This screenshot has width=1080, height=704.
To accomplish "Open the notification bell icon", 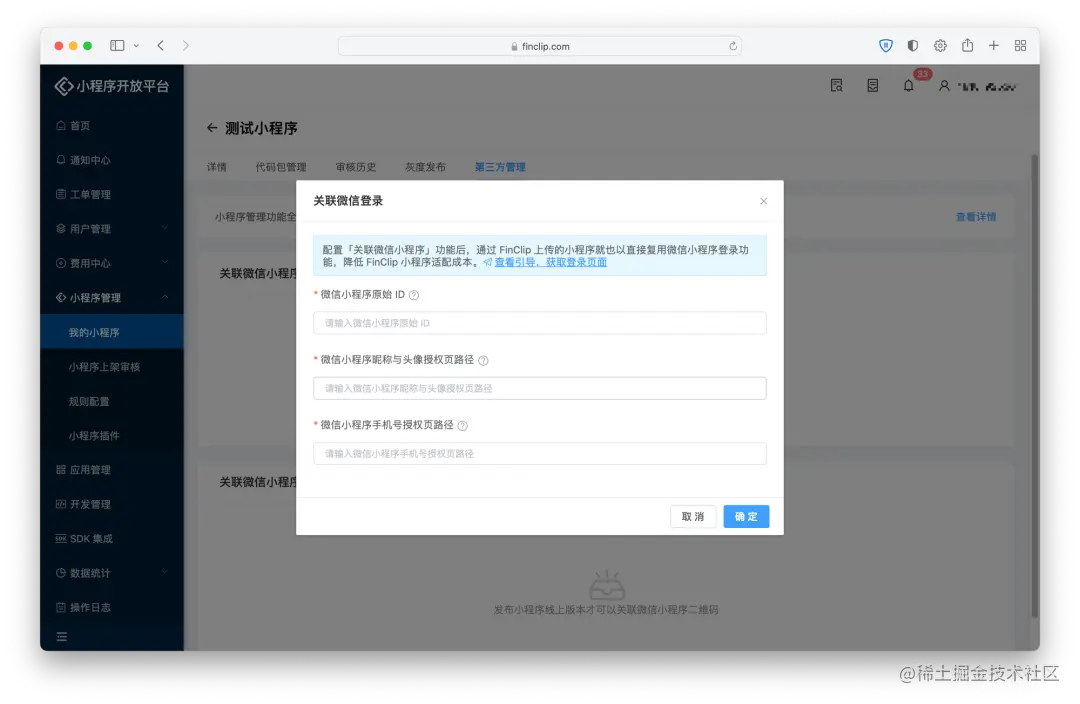I will tap(908, 86).
